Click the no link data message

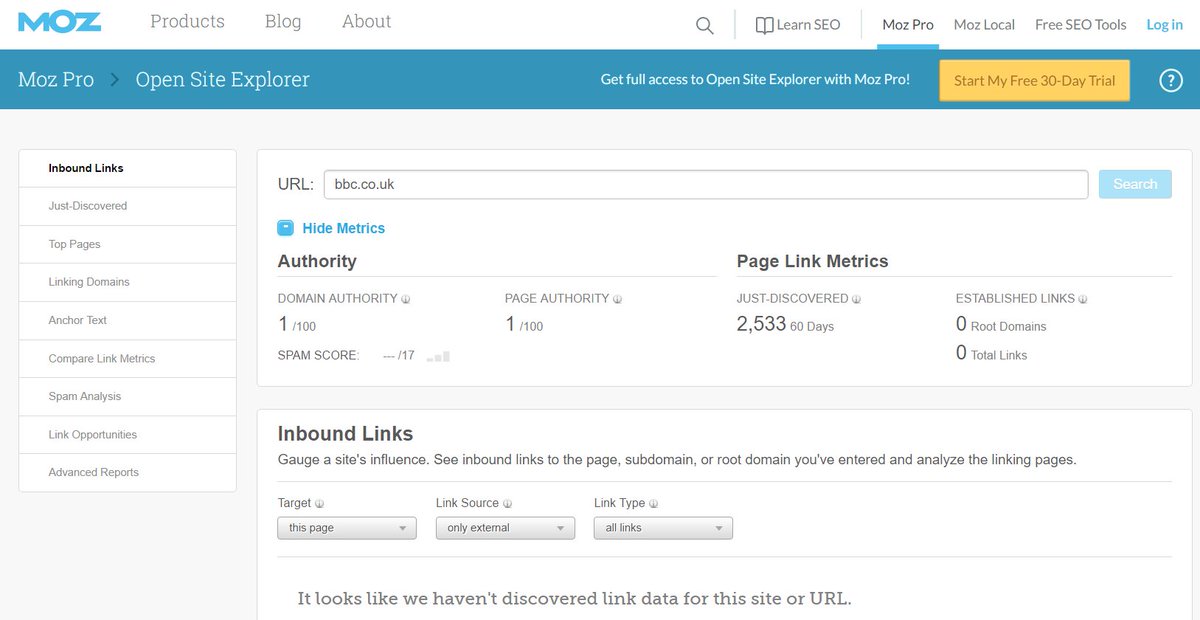point(574,599)
